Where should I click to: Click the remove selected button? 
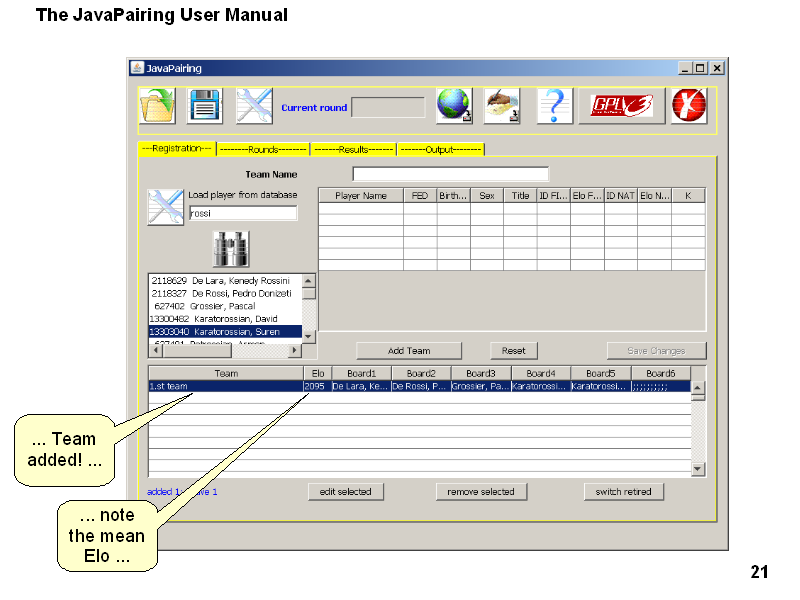pyautogui.click(x=481, y=492)
